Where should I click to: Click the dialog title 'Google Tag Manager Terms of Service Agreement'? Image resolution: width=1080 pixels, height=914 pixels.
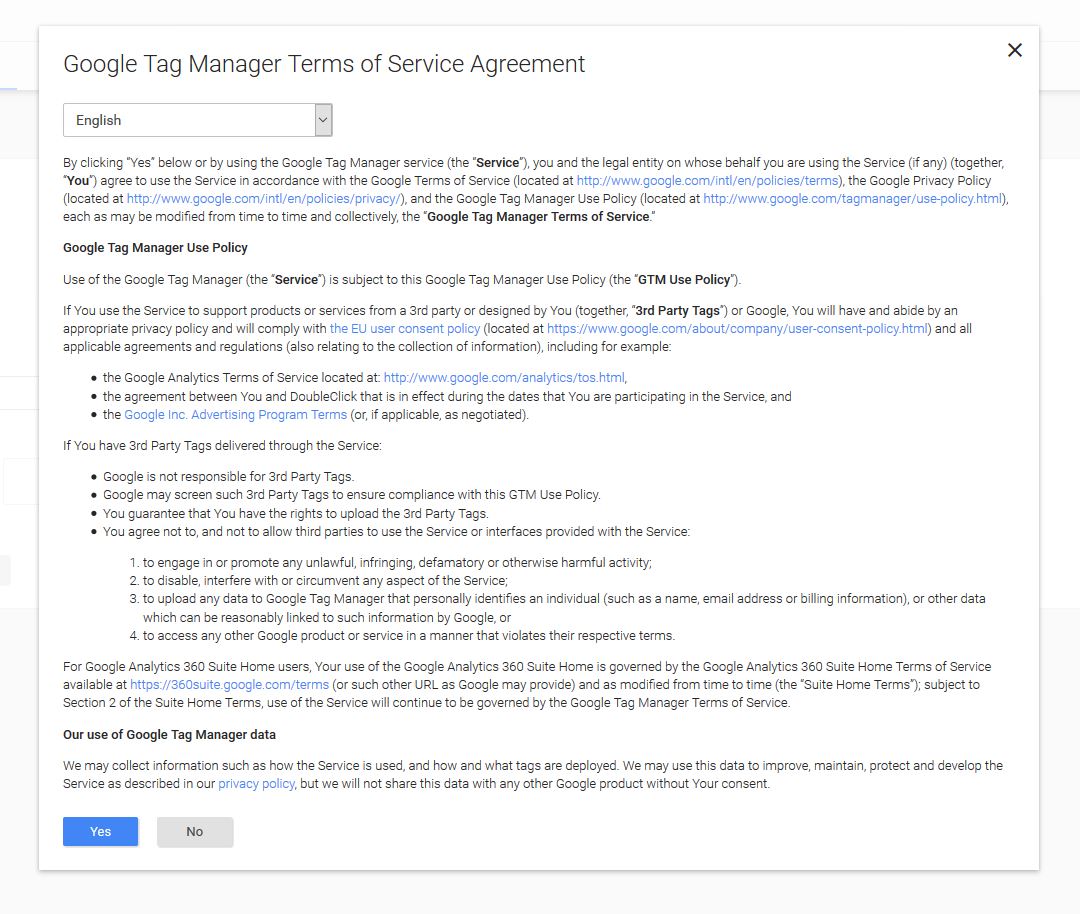tap(324, 63)
